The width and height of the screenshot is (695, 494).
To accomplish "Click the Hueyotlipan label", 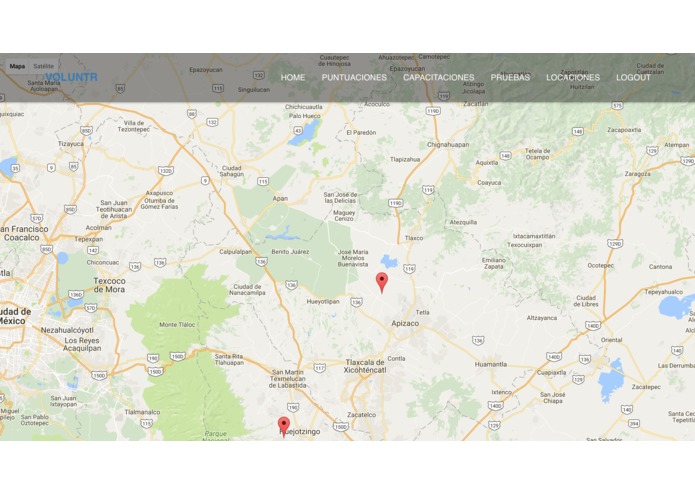I will (323, 301).
